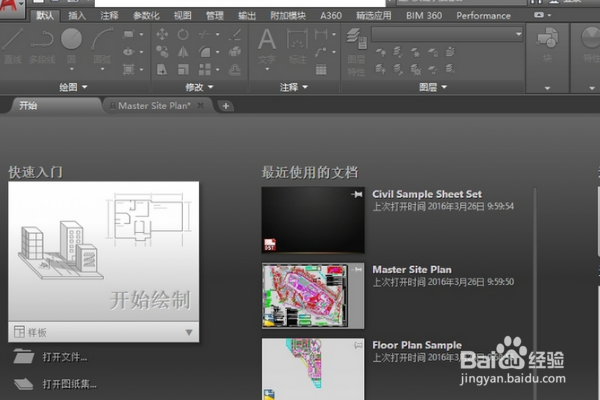Select the Explode tool
Viewport: 600px width, 400px height.
click(x=234, y=52)
